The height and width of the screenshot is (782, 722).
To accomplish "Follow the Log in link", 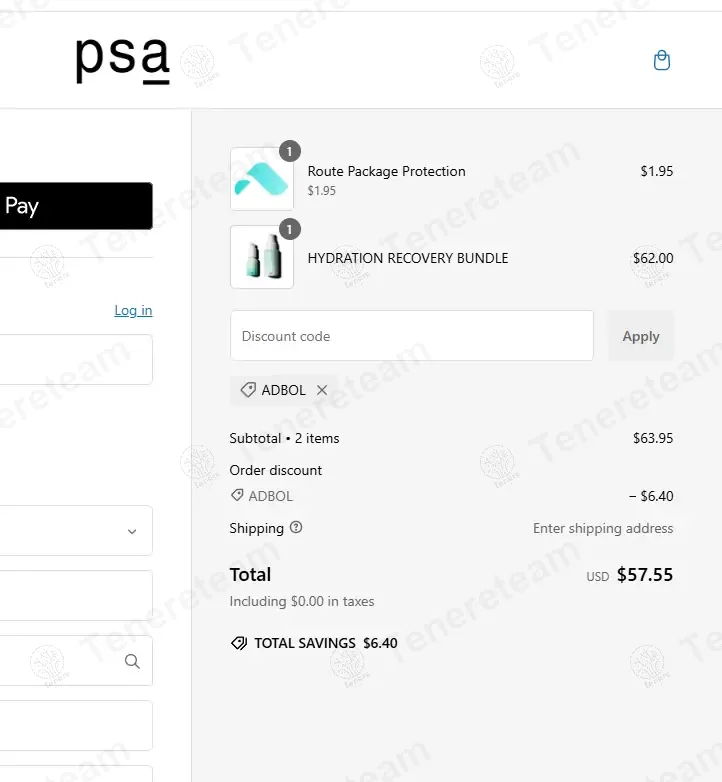I will [133, 310].
